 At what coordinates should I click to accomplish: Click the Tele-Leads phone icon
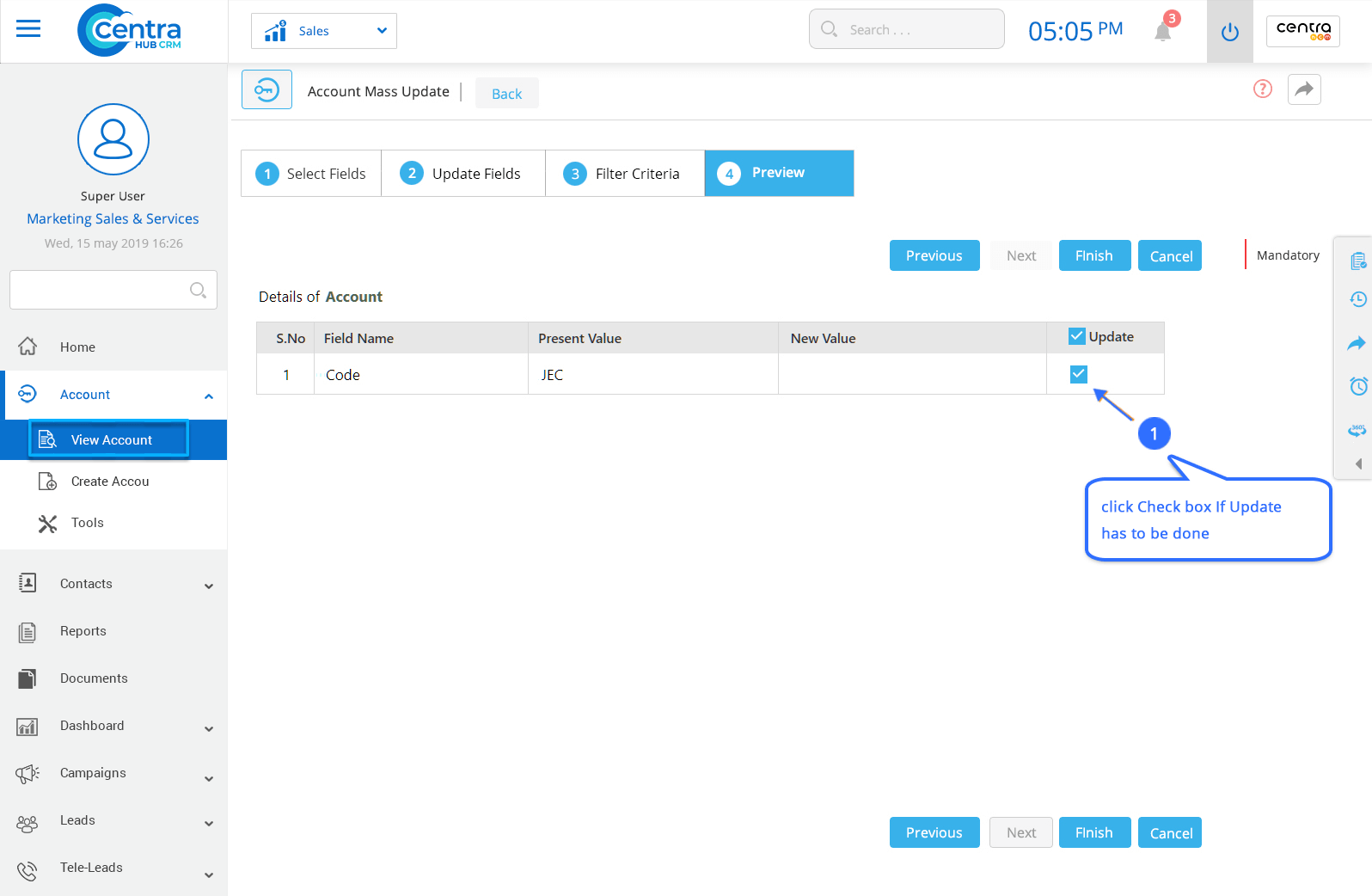click(28, 871)
